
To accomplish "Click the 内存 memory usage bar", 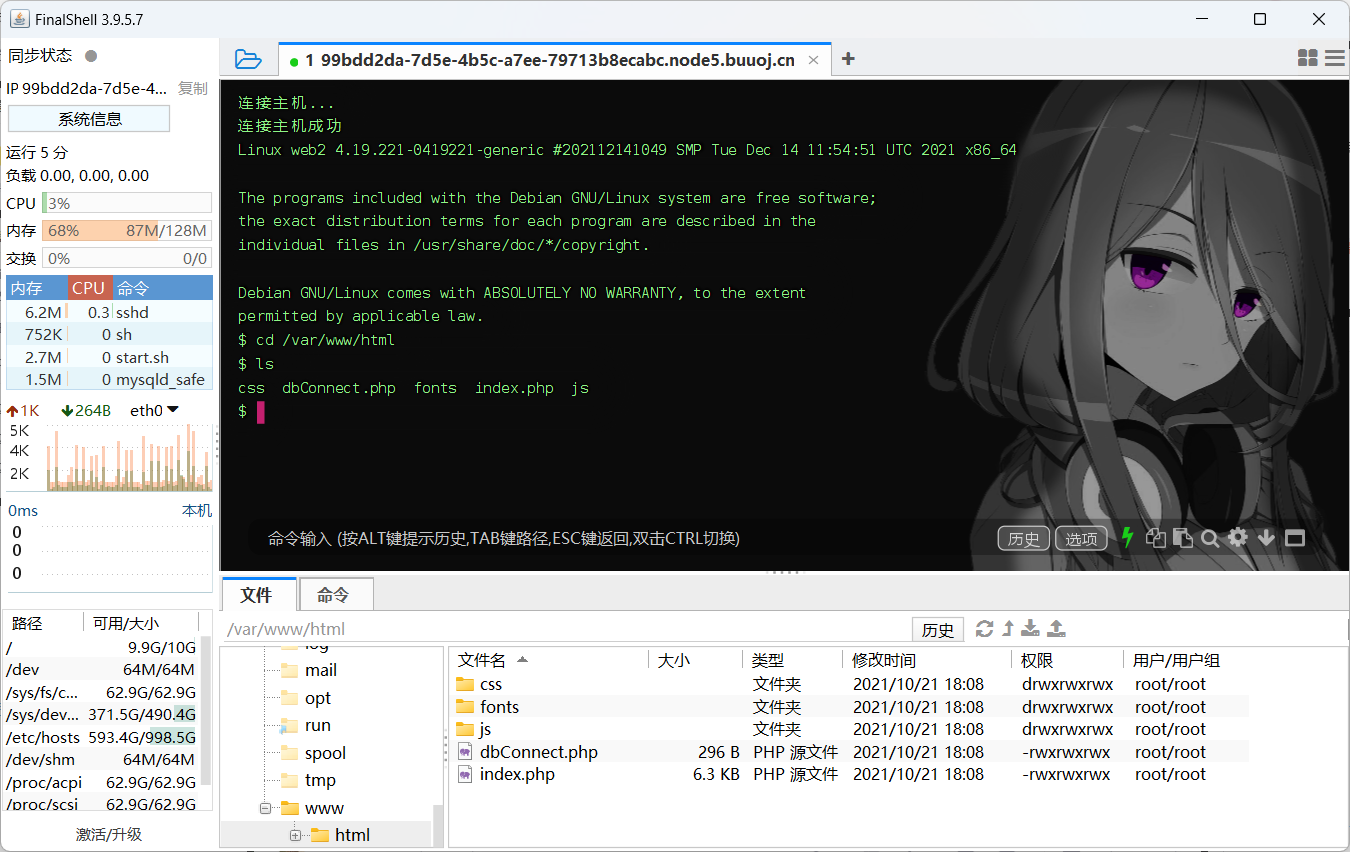I will [126, 231].
